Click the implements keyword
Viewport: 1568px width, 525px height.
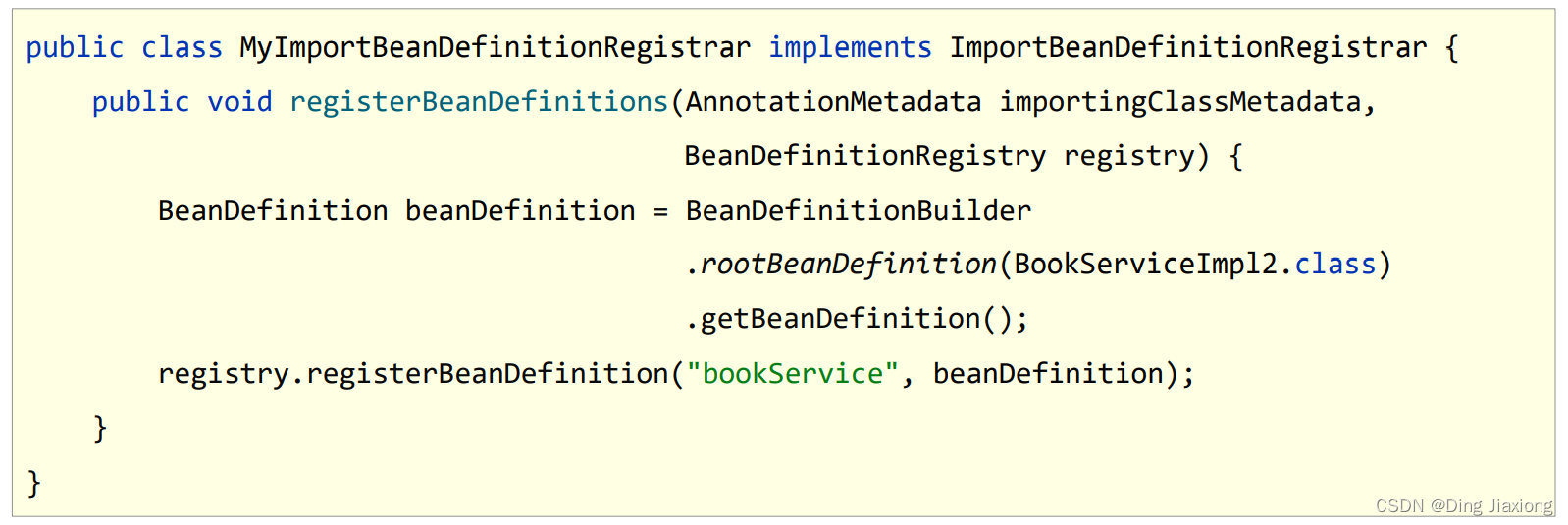(850, 47)
